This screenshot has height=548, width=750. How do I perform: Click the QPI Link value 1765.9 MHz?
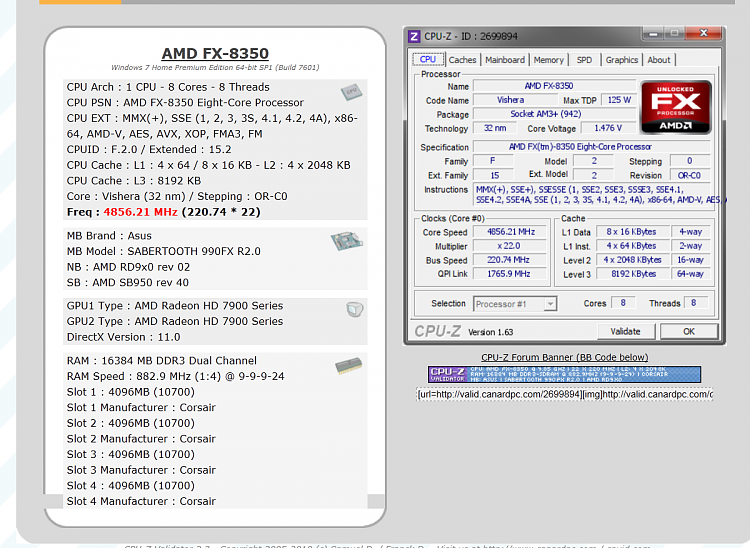(x=509, y=274)
